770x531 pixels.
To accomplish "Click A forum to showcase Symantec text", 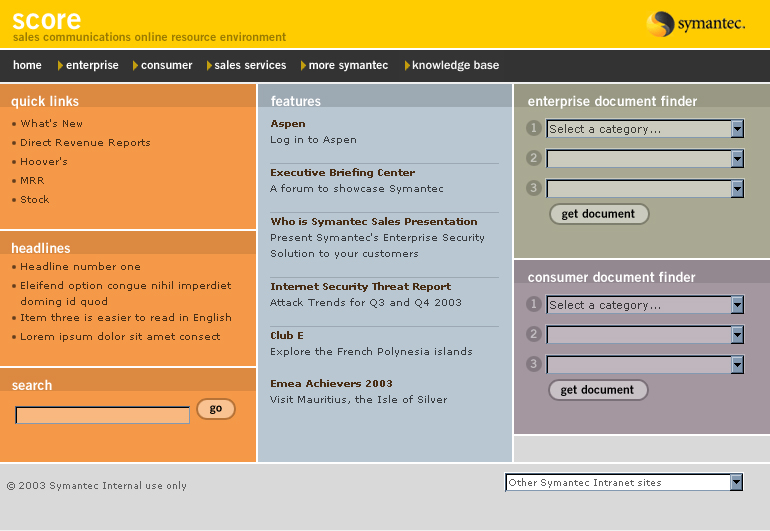I will coord(357,189).
